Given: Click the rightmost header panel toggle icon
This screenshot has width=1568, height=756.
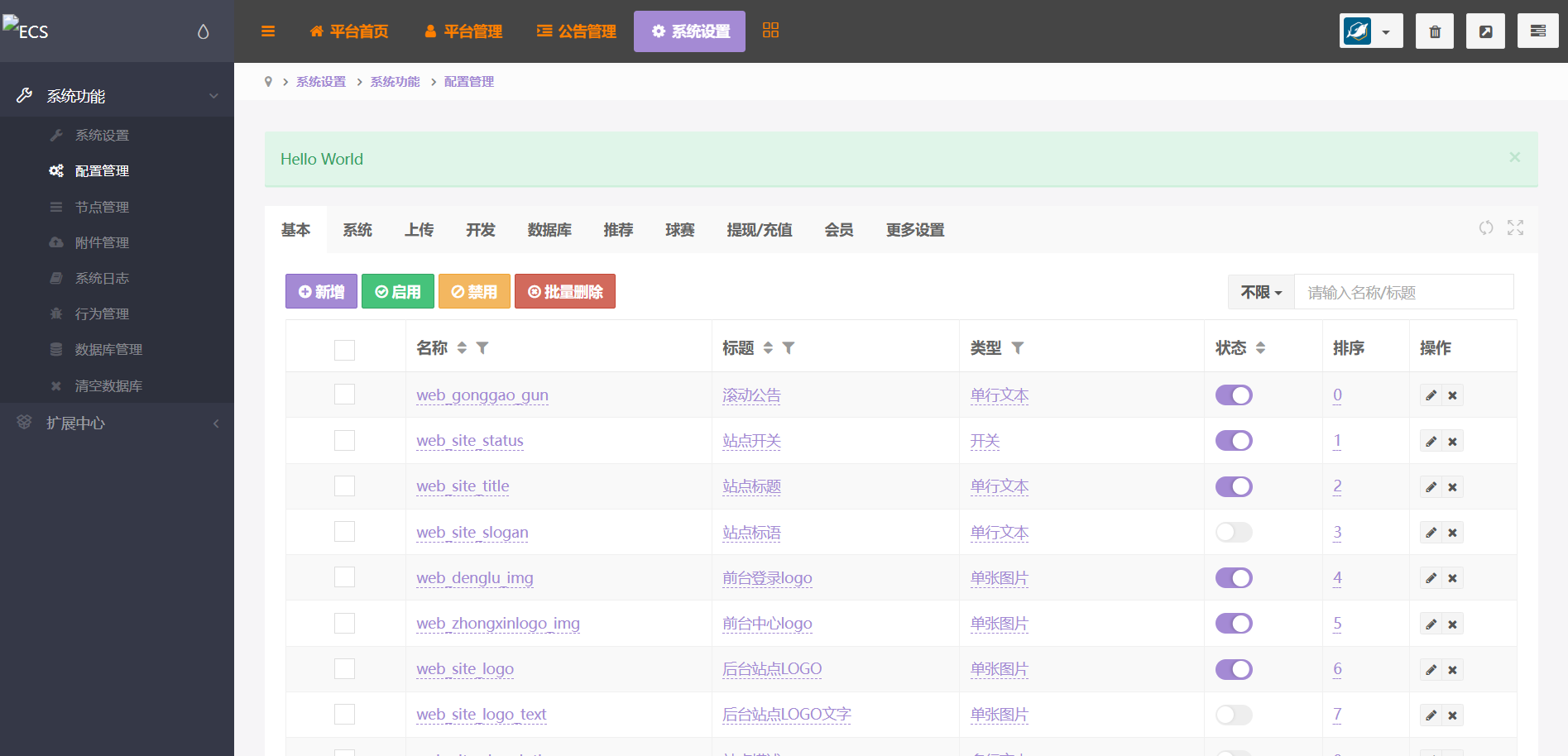Looking at the screenshot, I should [1538, 31].
